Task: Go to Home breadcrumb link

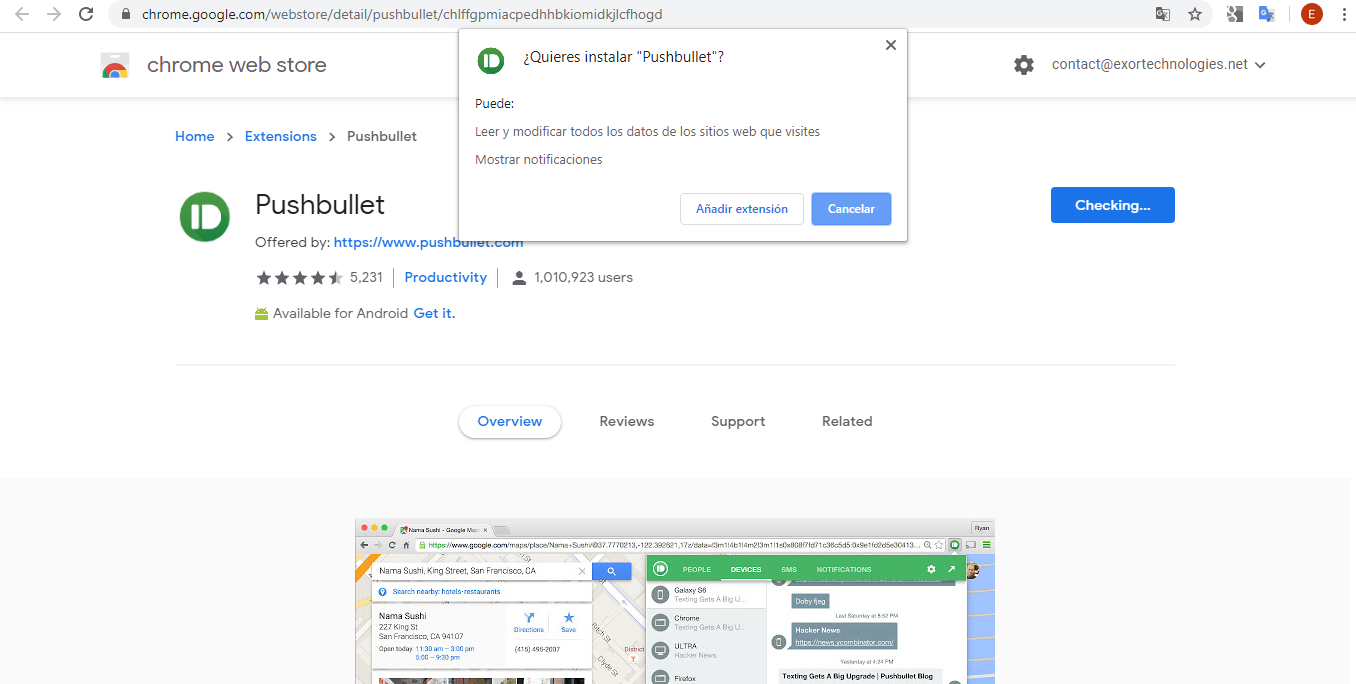Action: pyautogui.click(x=194, y=137)
